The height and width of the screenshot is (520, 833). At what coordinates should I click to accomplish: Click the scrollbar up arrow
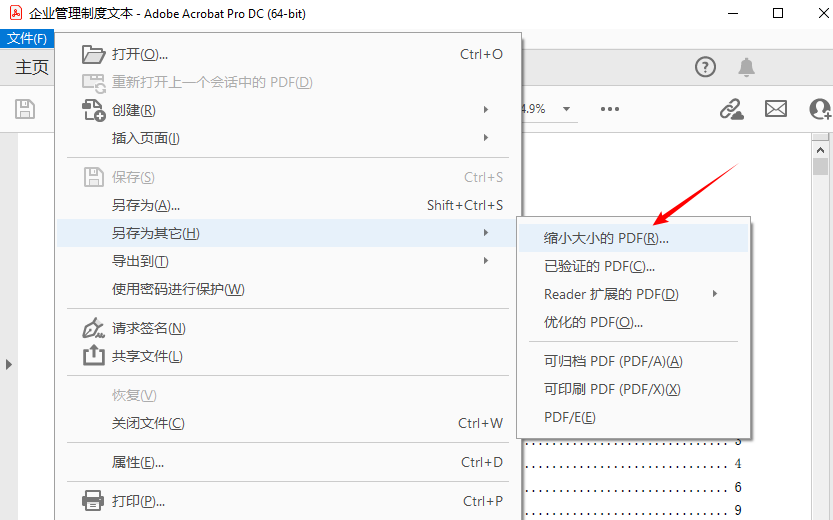(x=820, y=150)
